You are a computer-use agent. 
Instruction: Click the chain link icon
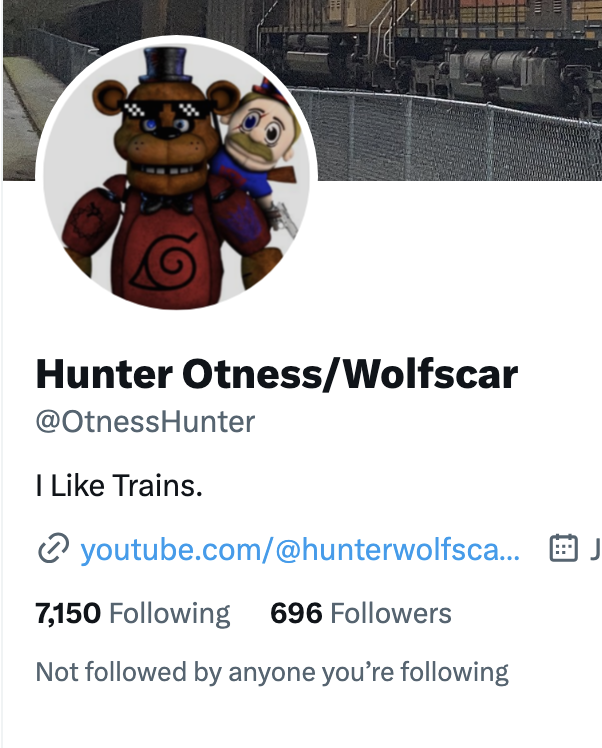[x=53, y=549]
